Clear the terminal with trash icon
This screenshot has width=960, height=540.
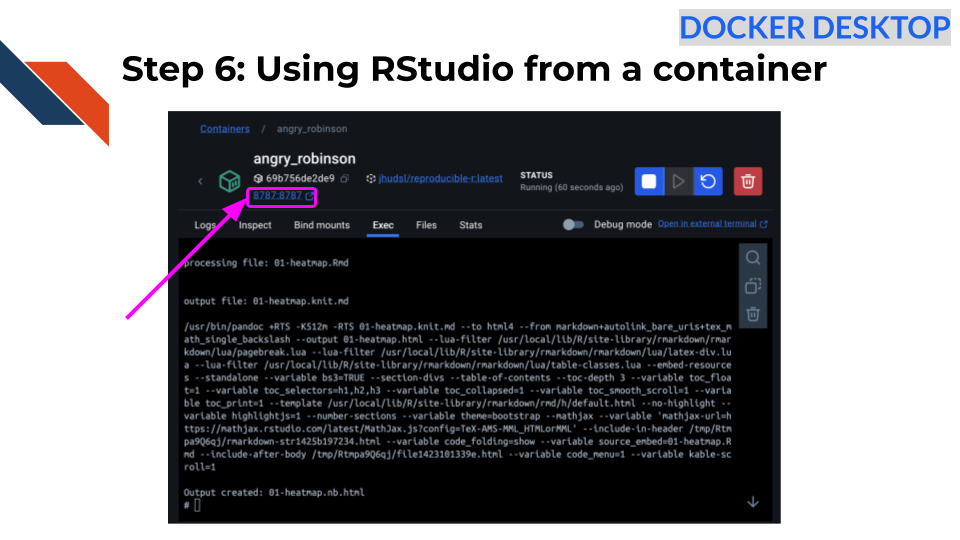pyautogui.click(x=753, y=314)
